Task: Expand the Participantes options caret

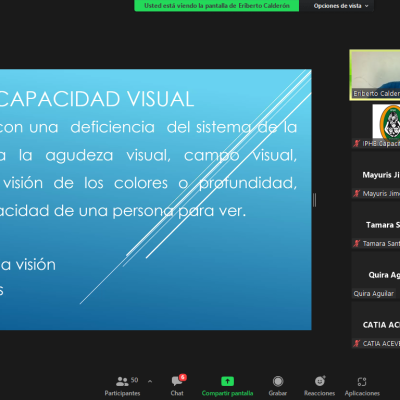Action: pyautogui.click(x=150, y=381)
